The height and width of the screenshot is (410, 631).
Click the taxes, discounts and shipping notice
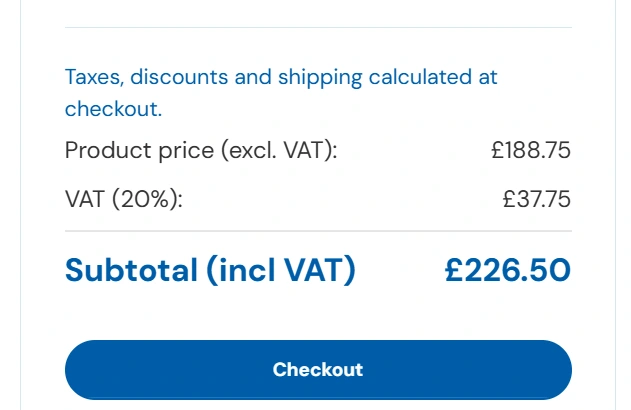pyautogui.click(x=281, y=92)
